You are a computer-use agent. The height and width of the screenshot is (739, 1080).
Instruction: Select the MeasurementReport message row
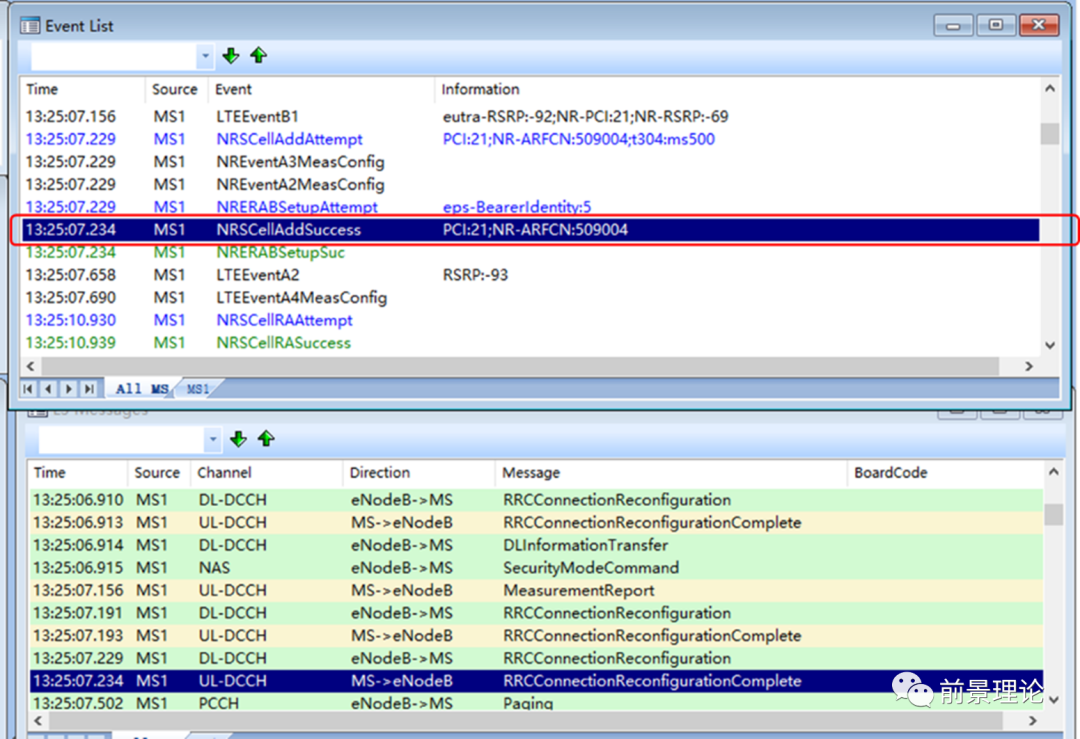tap(537, 591)
